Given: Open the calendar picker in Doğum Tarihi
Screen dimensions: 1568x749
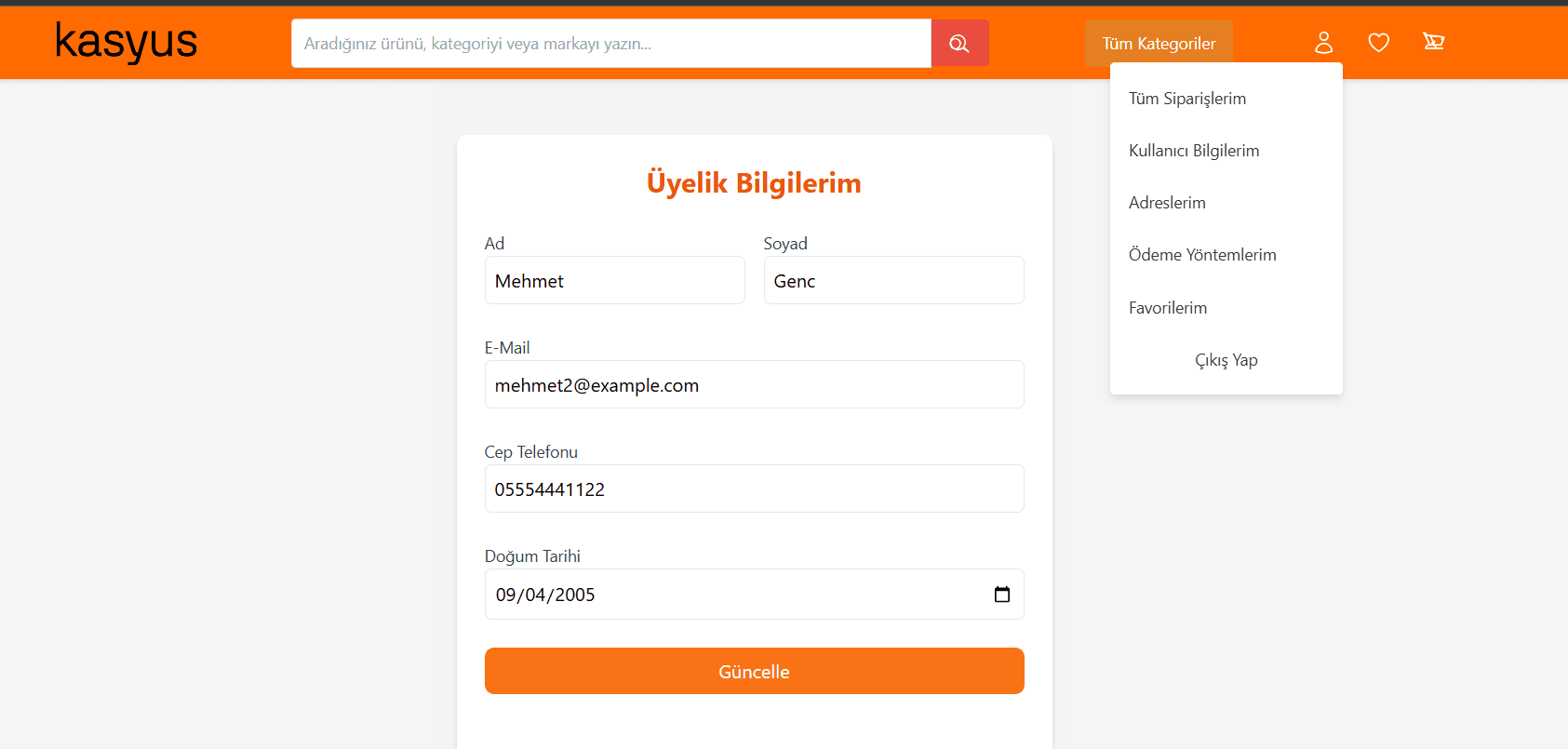Looking at the screenshot, I should point(1001,595).
